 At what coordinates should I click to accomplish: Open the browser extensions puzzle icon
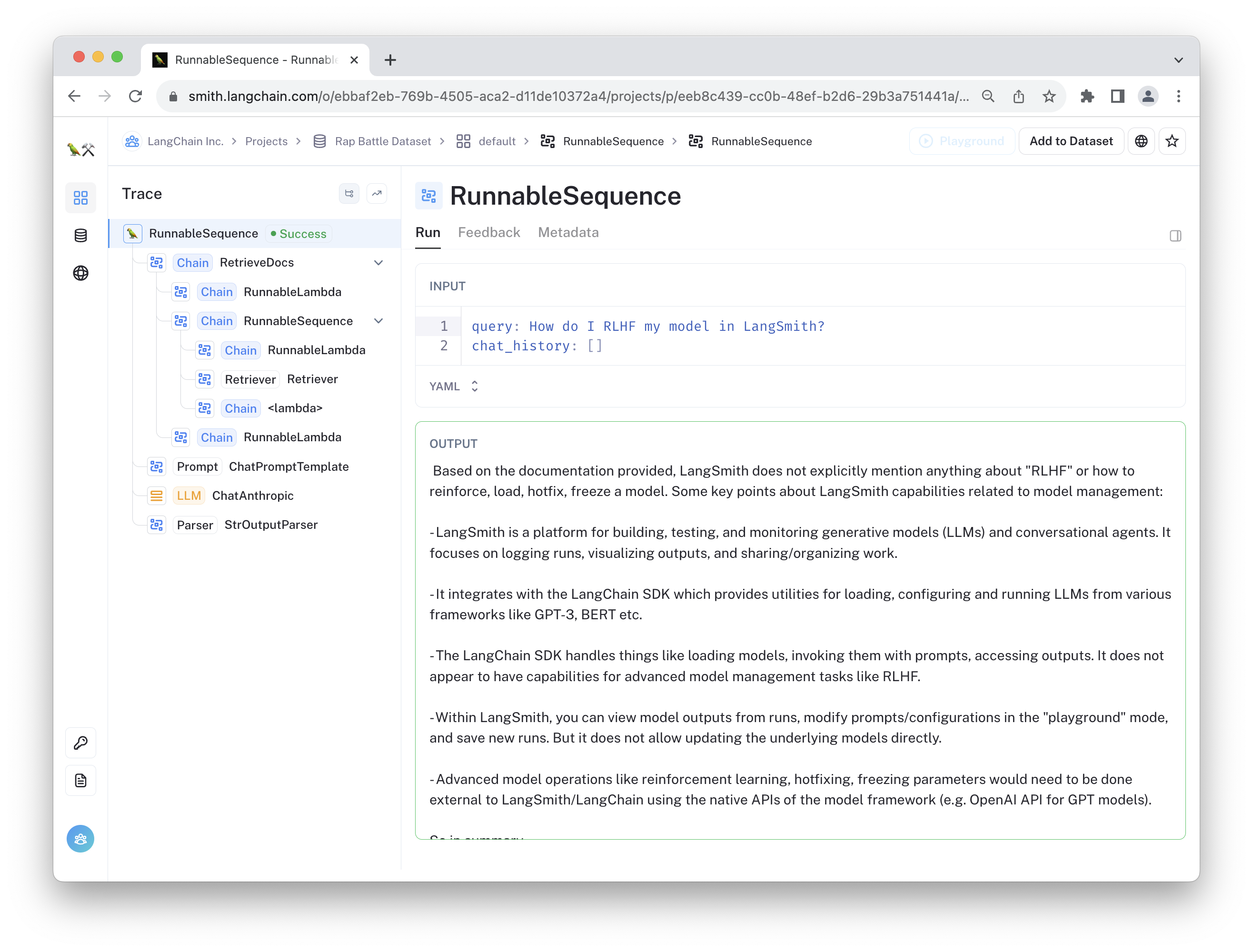tap(1087, 96)
